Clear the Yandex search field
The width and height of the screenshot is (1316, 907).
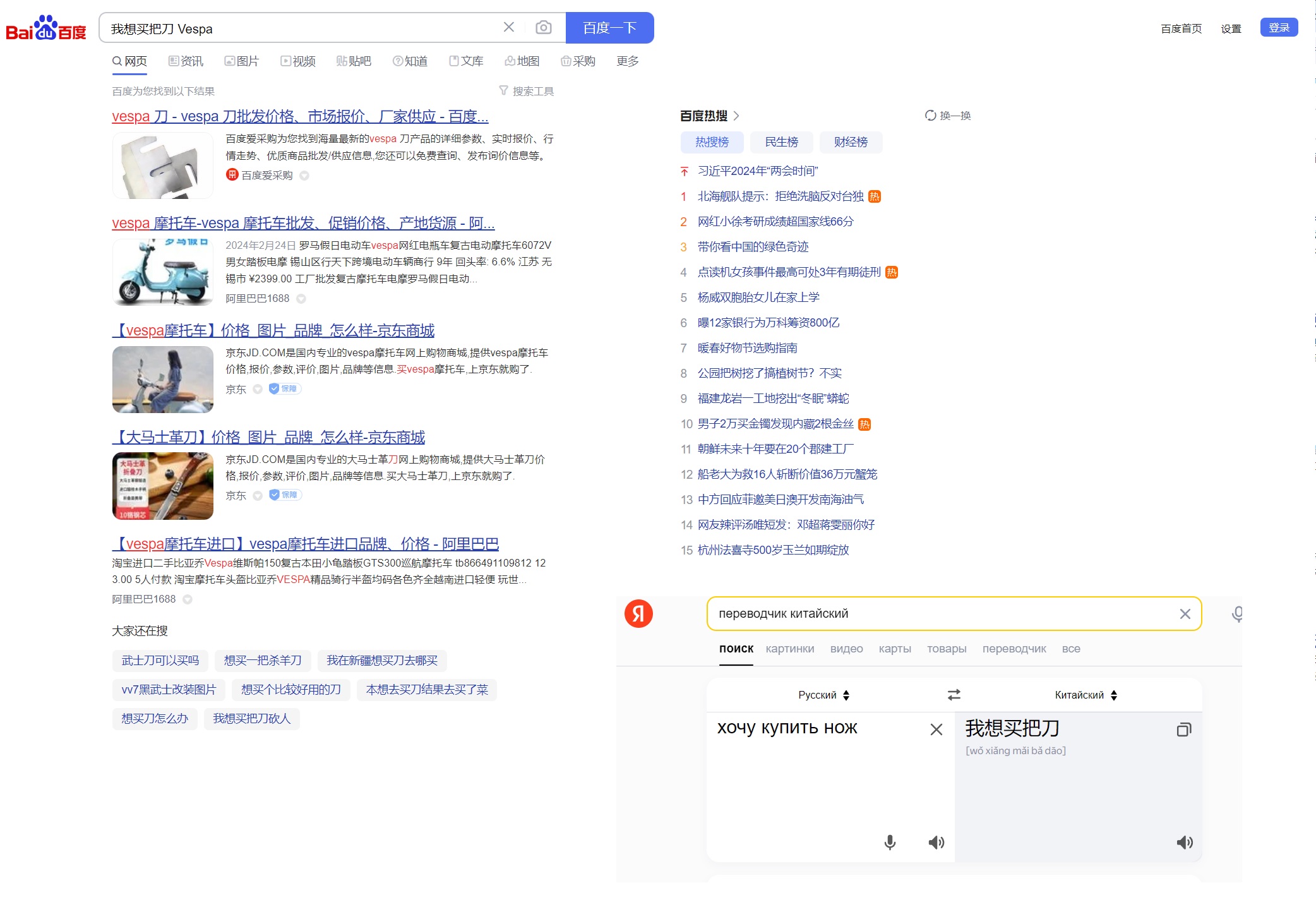click(1185, 614)
